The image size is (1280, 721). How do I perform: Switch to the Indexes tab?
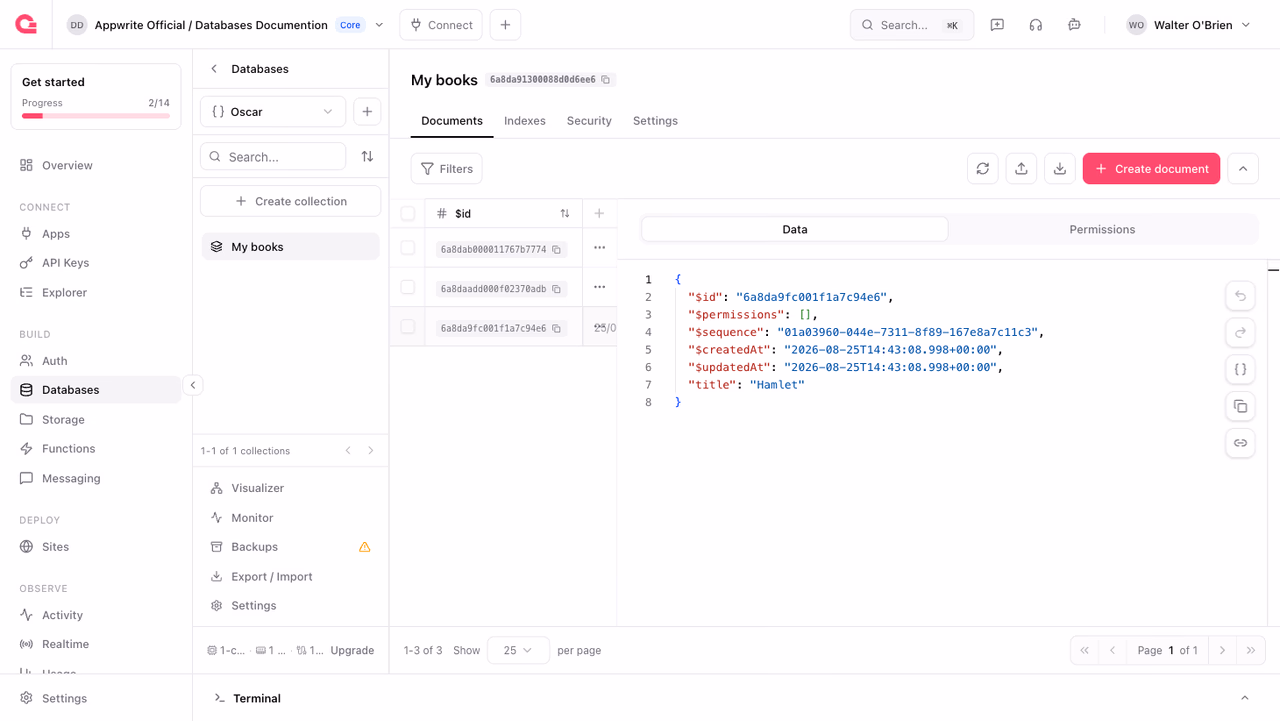pyautogui.click(x=525, y=121)
